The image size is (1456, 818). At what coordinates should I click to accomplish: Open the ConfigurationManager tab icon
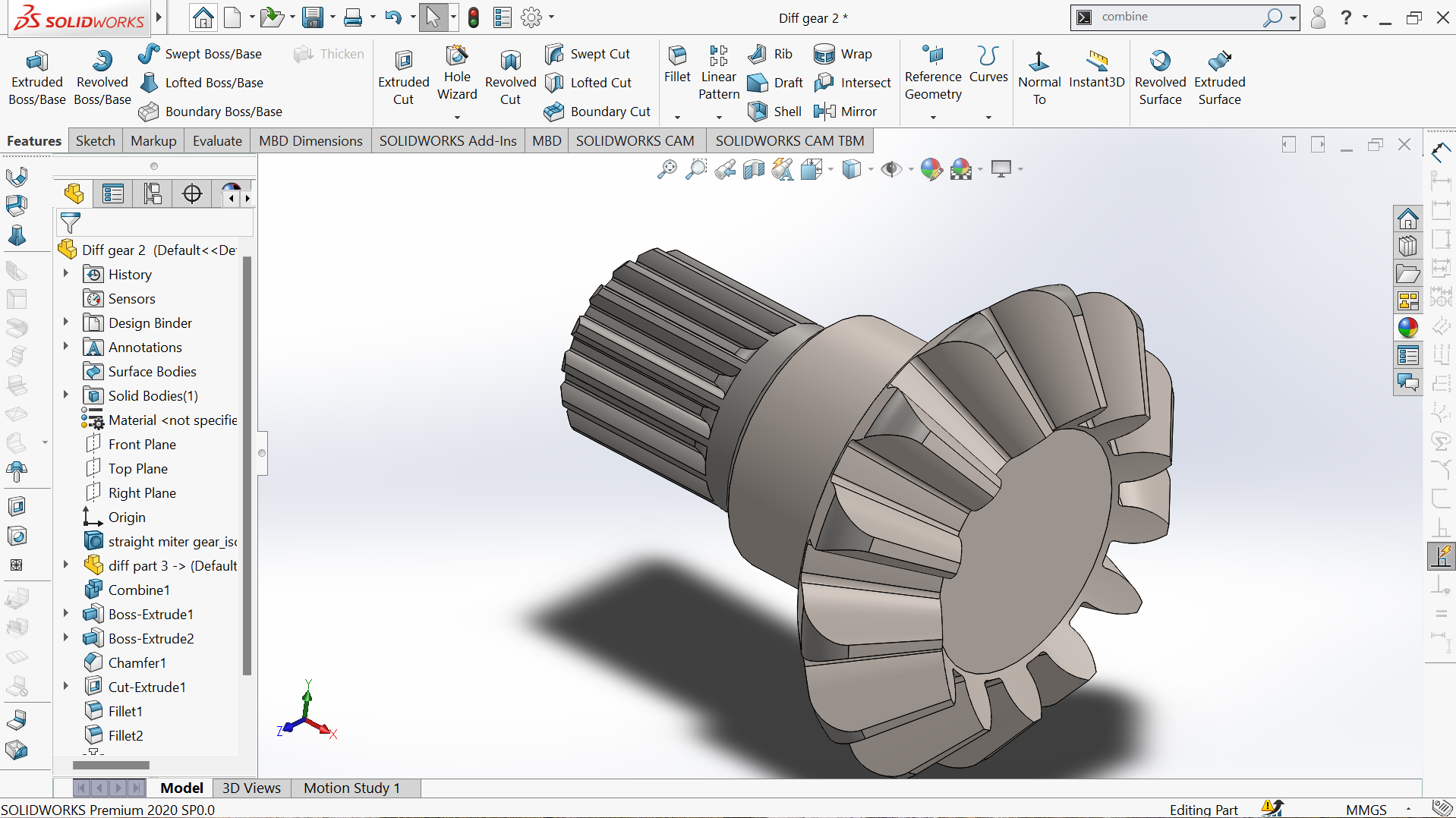click(153, 194)
